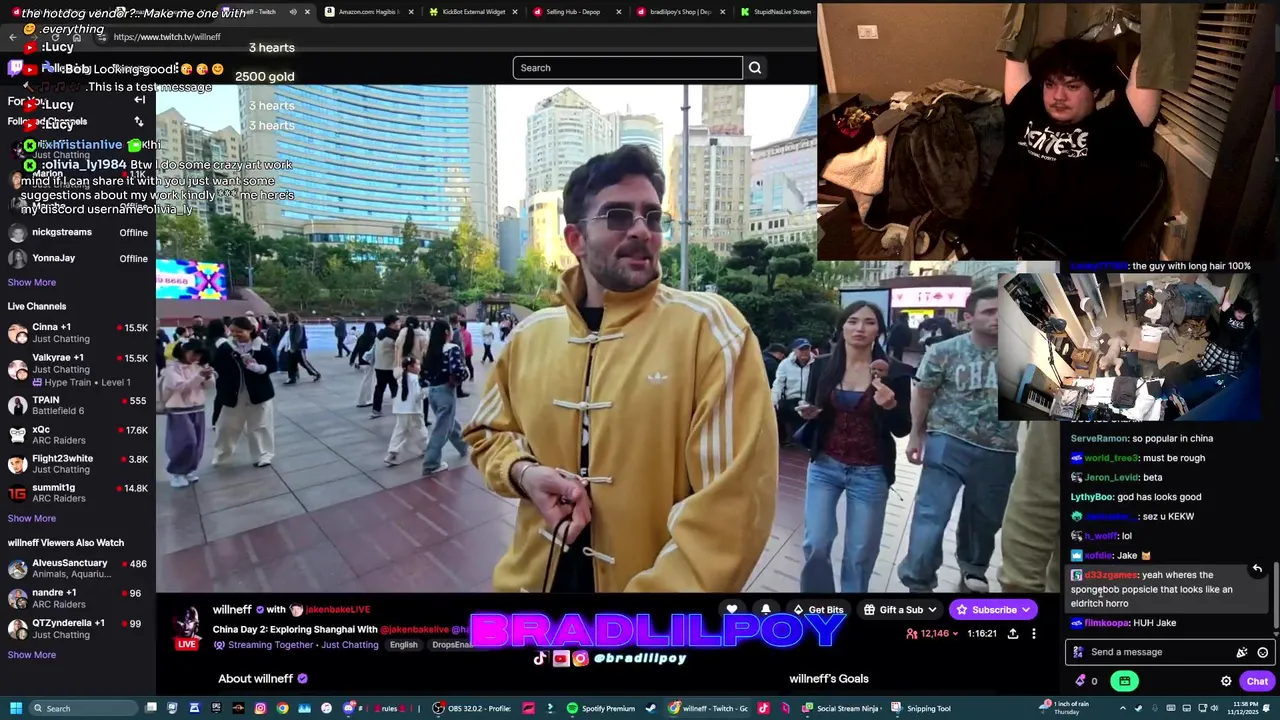Expand the Gift a Sub dropdown

pyautogui.click(x=900, y=609)
